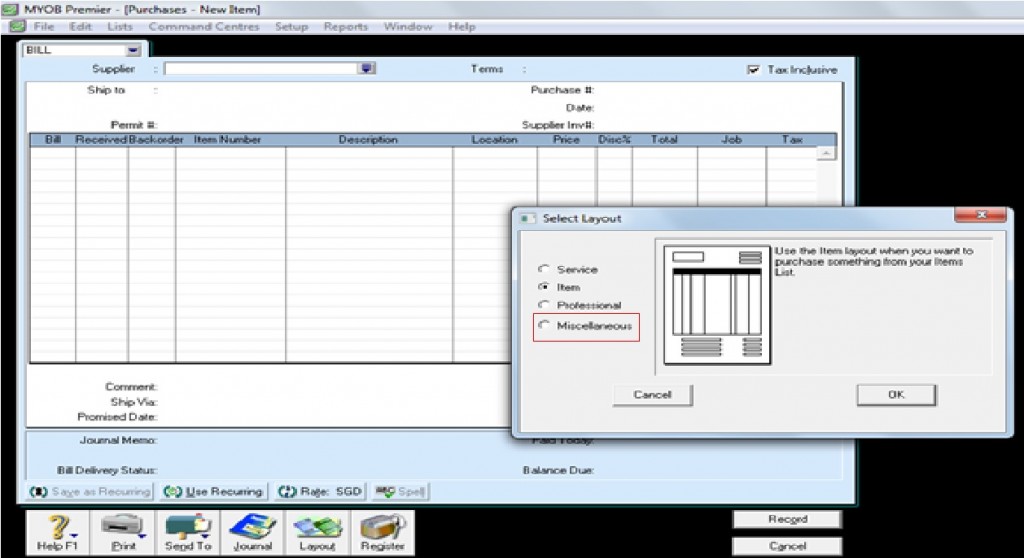Toggle the Tax Inclusive checkbox

click(x=753, y=69)
